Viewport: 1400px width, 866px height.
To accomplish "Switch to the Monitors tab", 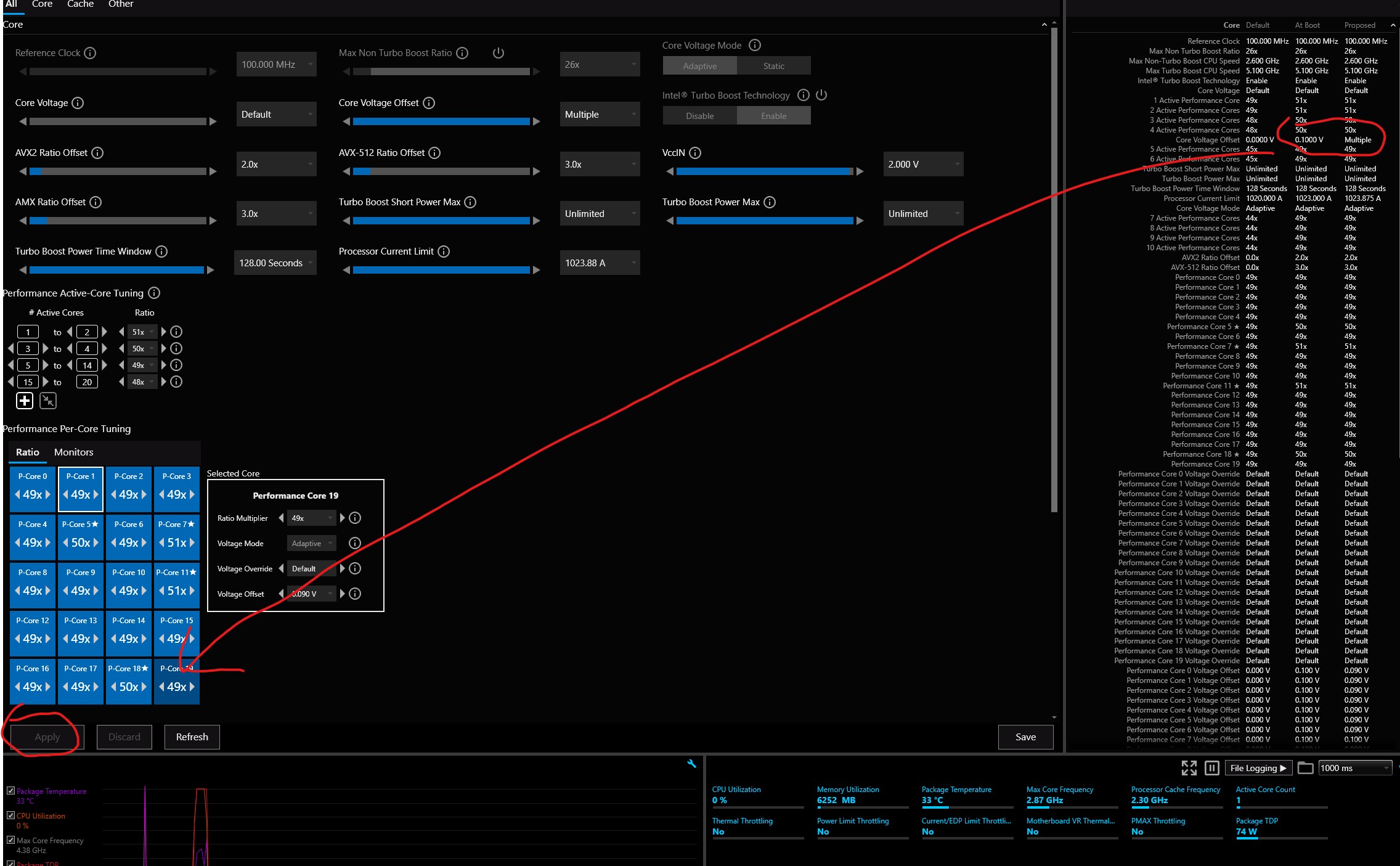I will point(73,452).
